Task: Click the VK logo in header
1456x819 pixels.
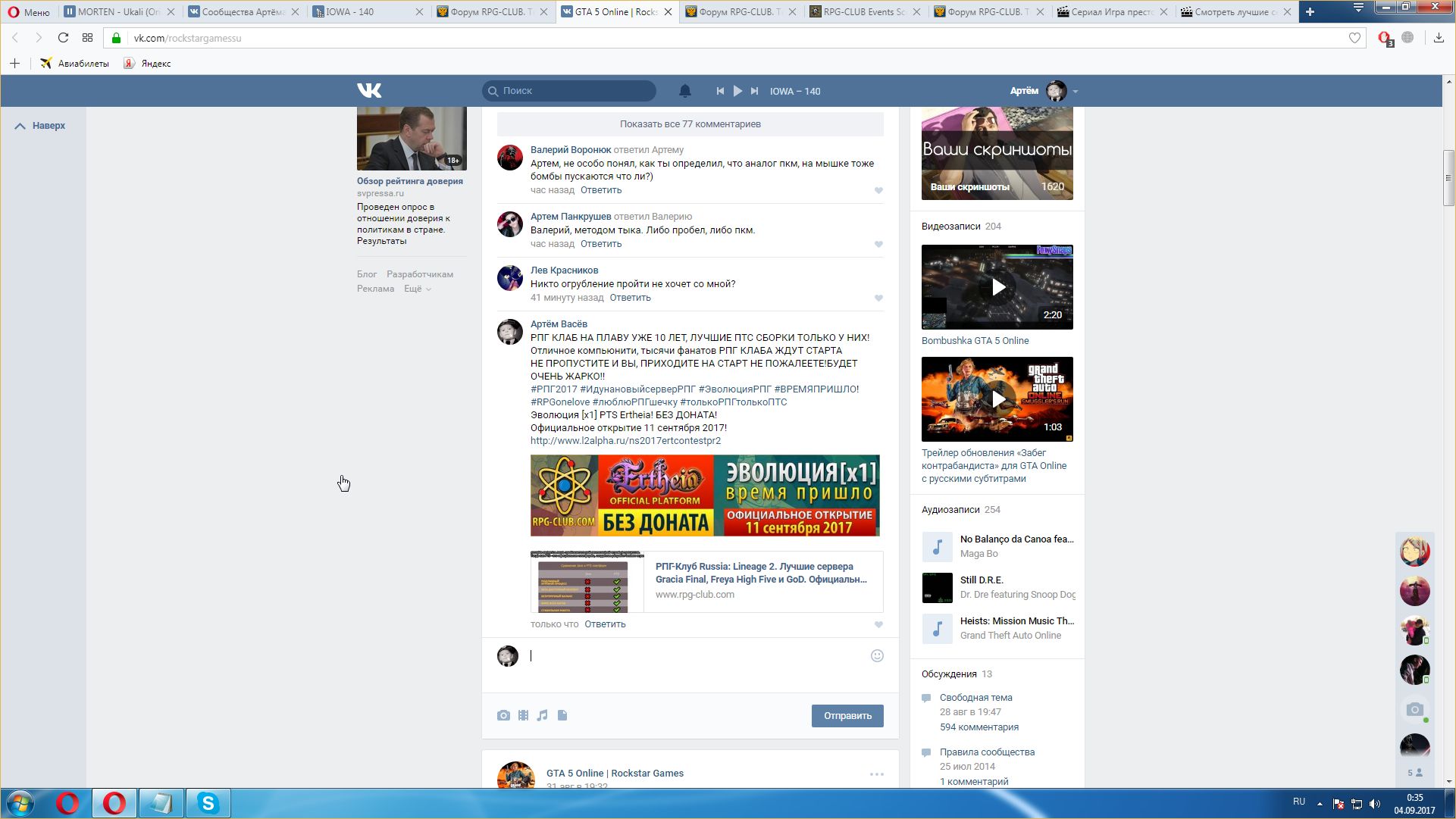Action: click(x=369, y=91)
